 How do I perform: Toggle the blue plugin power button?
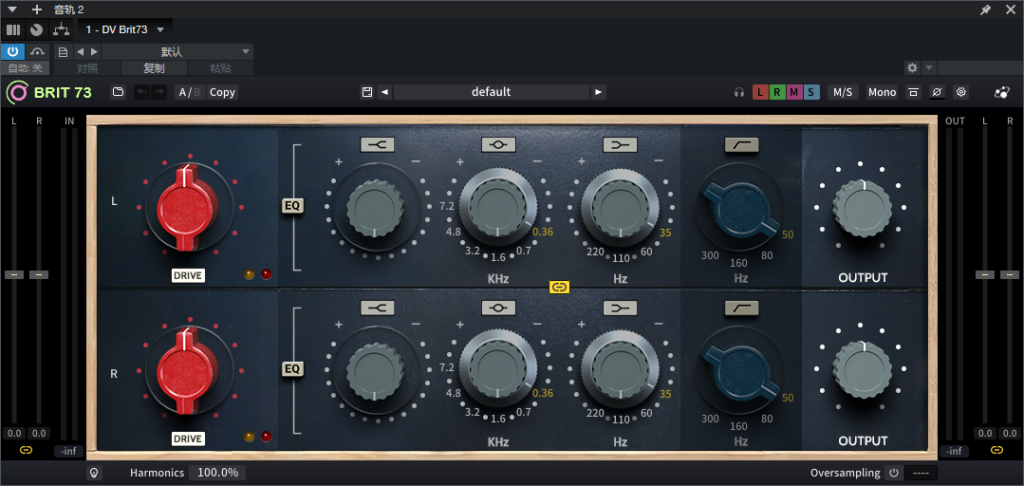[x=12, y=52]
